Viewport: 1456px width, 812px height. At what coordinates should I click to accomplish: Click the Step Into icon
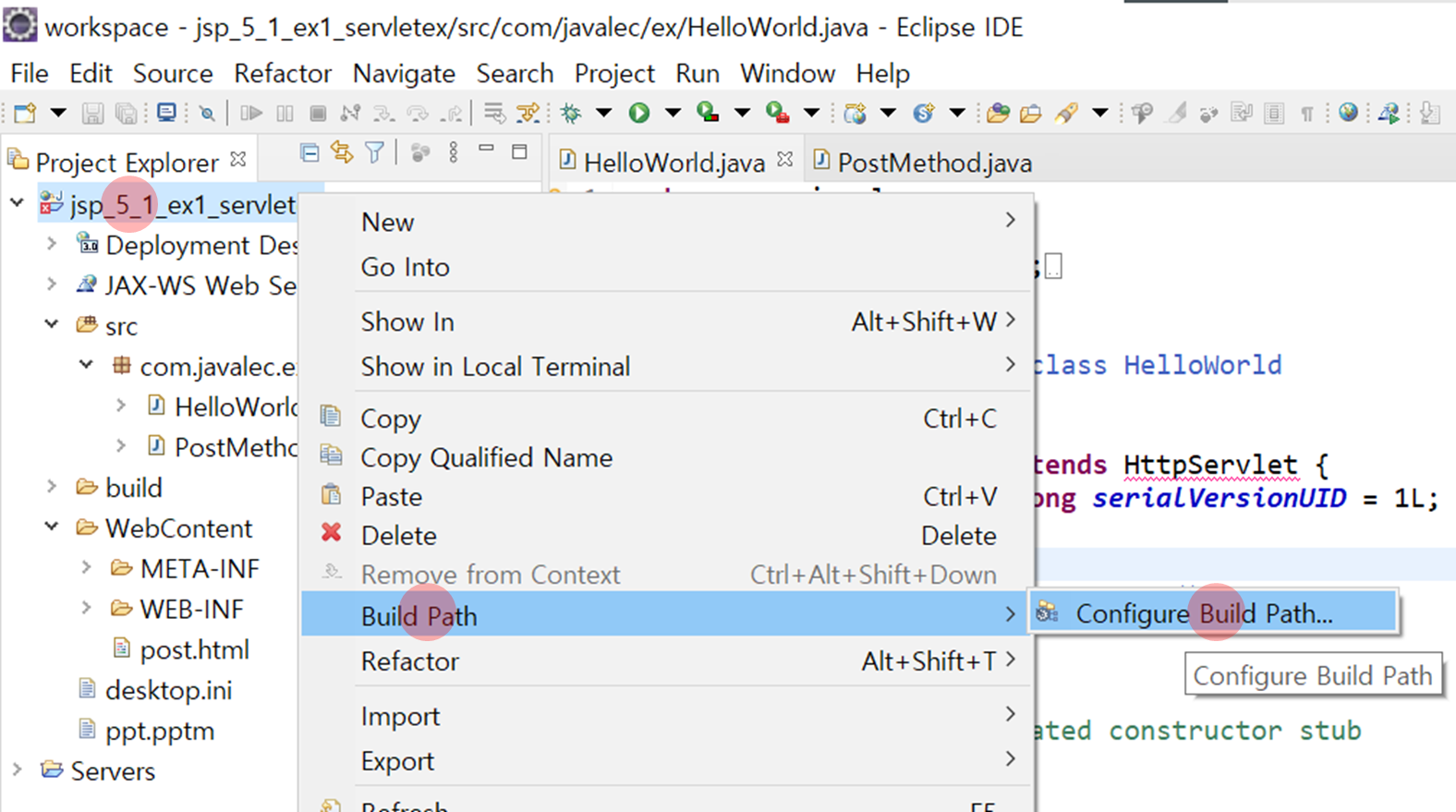coord(383,113)
